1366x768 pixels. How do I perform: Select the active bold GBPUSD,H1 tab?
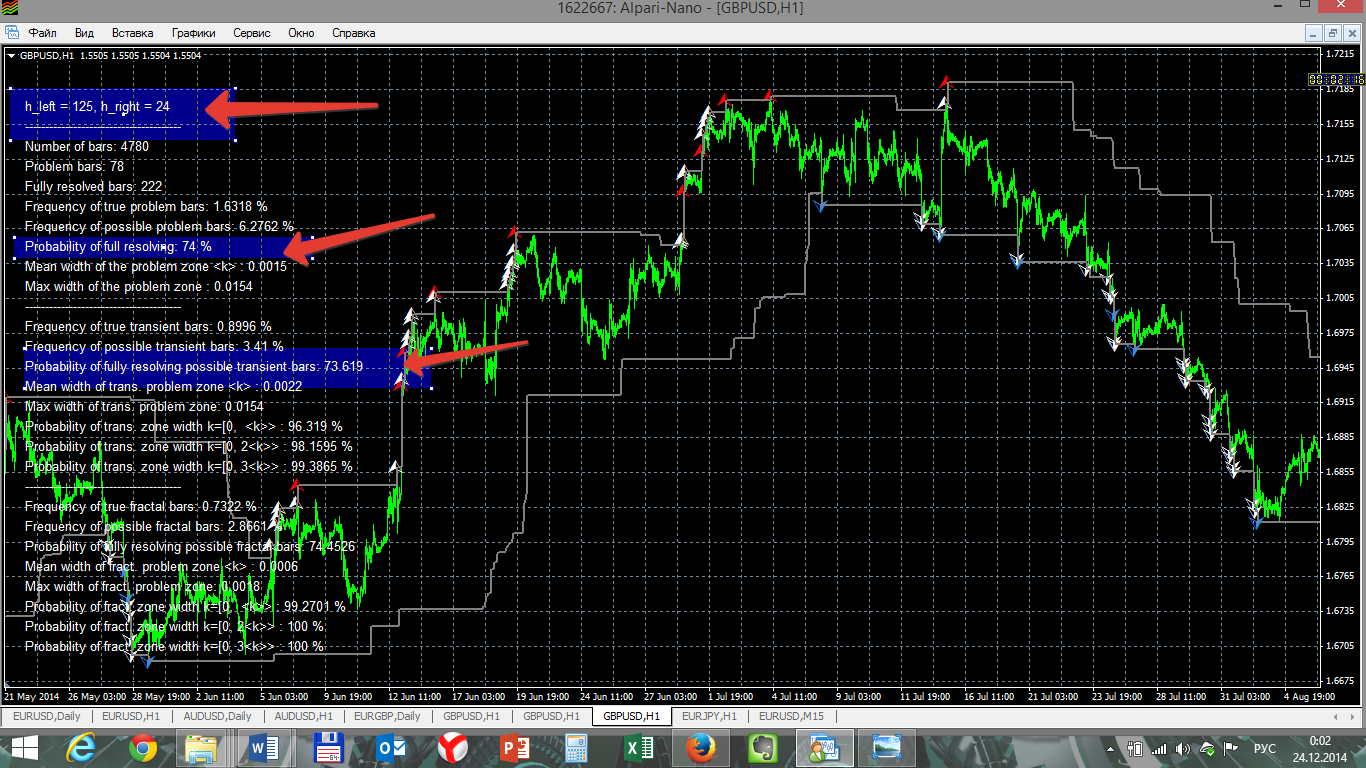631,716
